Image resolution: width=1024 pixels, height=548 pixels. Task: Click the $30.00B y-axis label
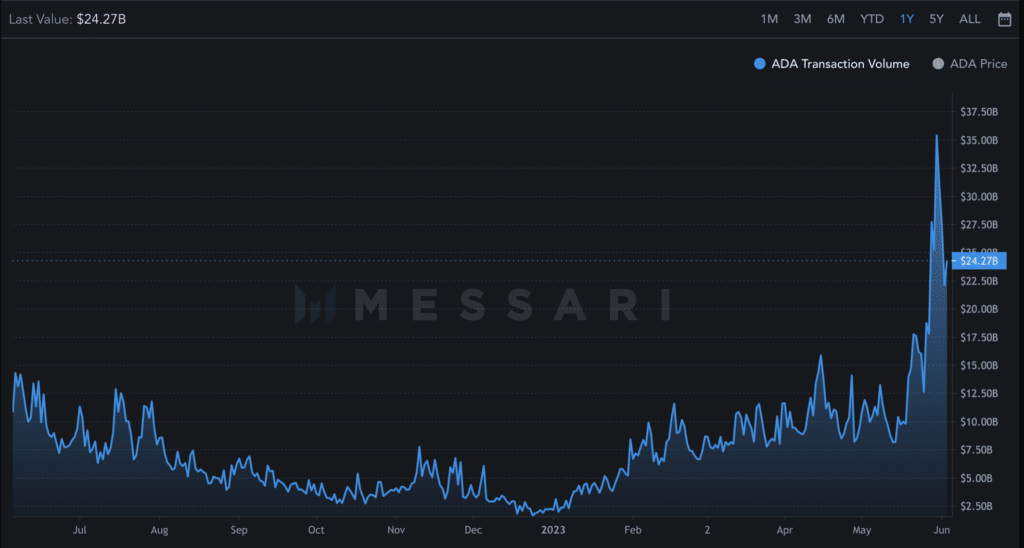pos(979,197)
